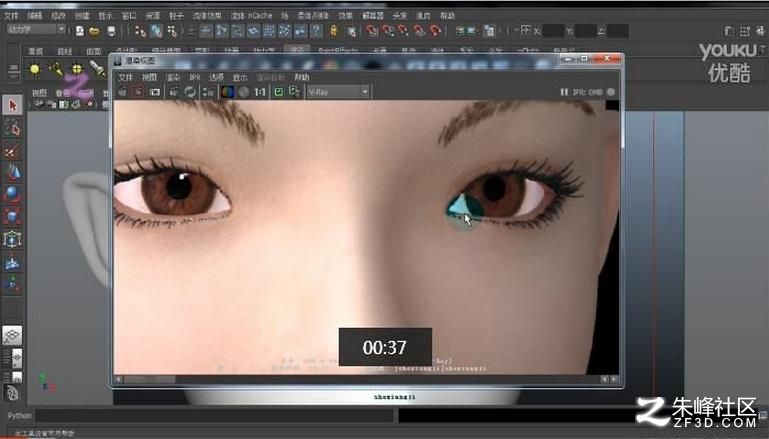The image size is (769, 439).
Task: Select the Soft Modification tool
Action: 12,263
